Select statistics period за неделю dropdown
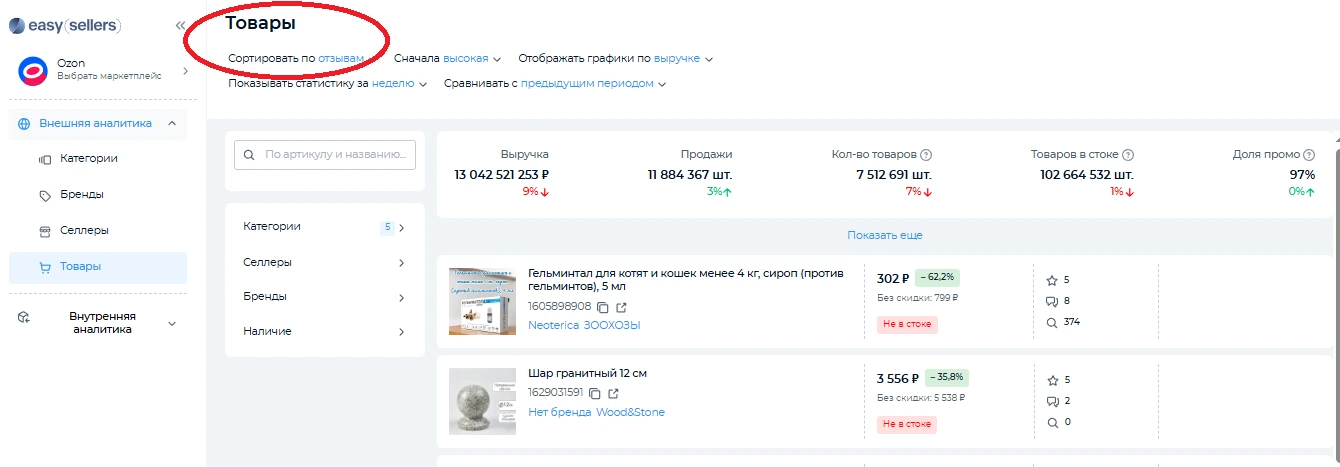The image size is (1340, 467). click(398, 84)
